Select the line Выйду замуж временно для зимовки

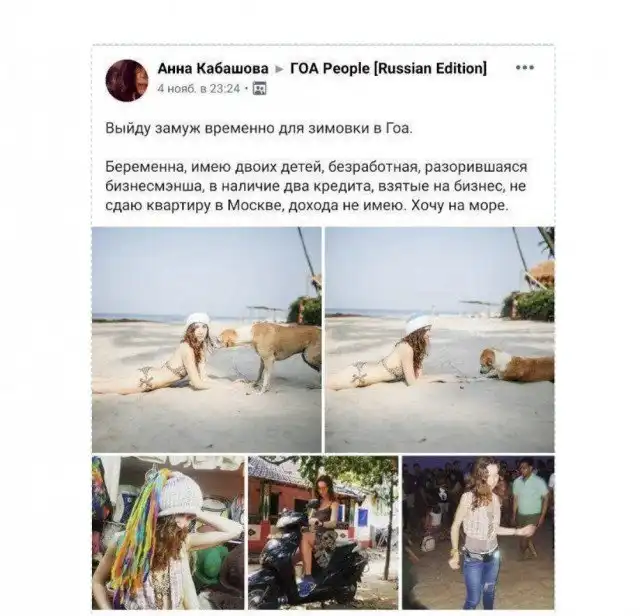259,128
